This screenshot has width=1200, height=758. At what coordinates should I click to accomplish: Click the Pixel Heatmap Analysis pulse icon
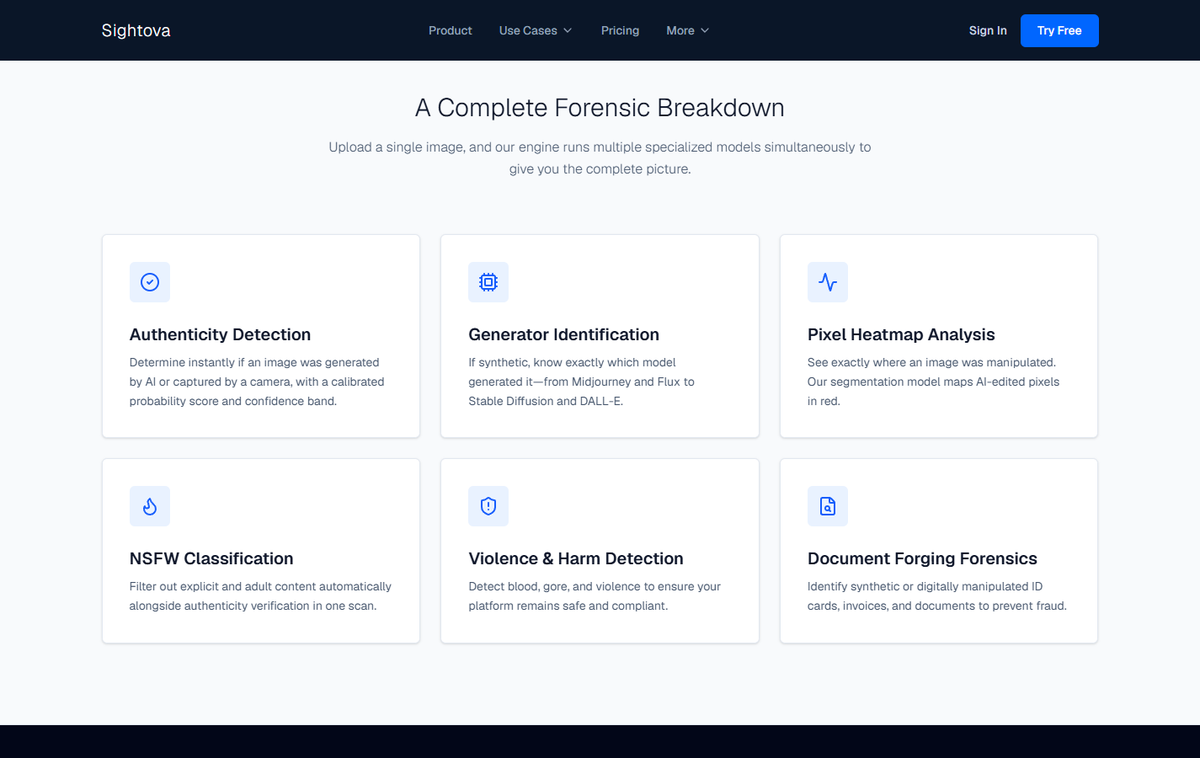828,282
